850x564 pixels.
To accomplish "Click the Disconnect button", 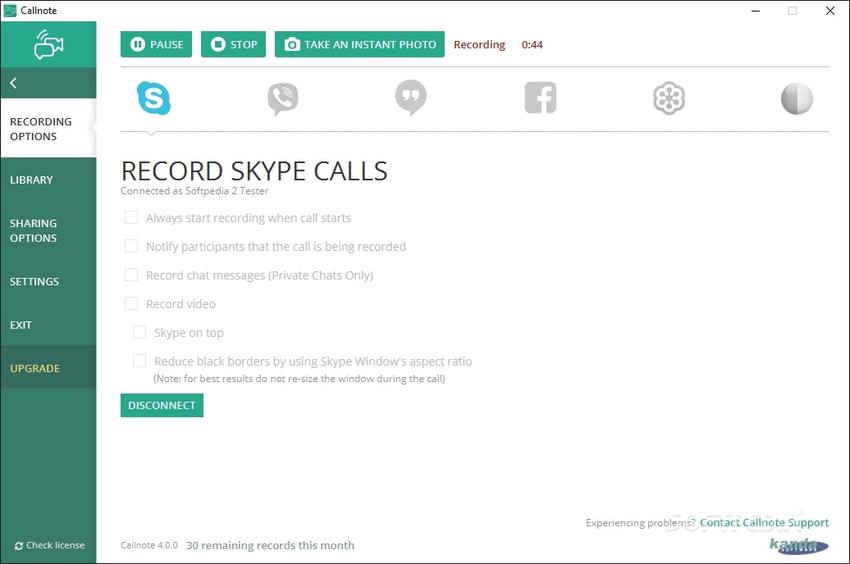I will [x=162, y=405].
